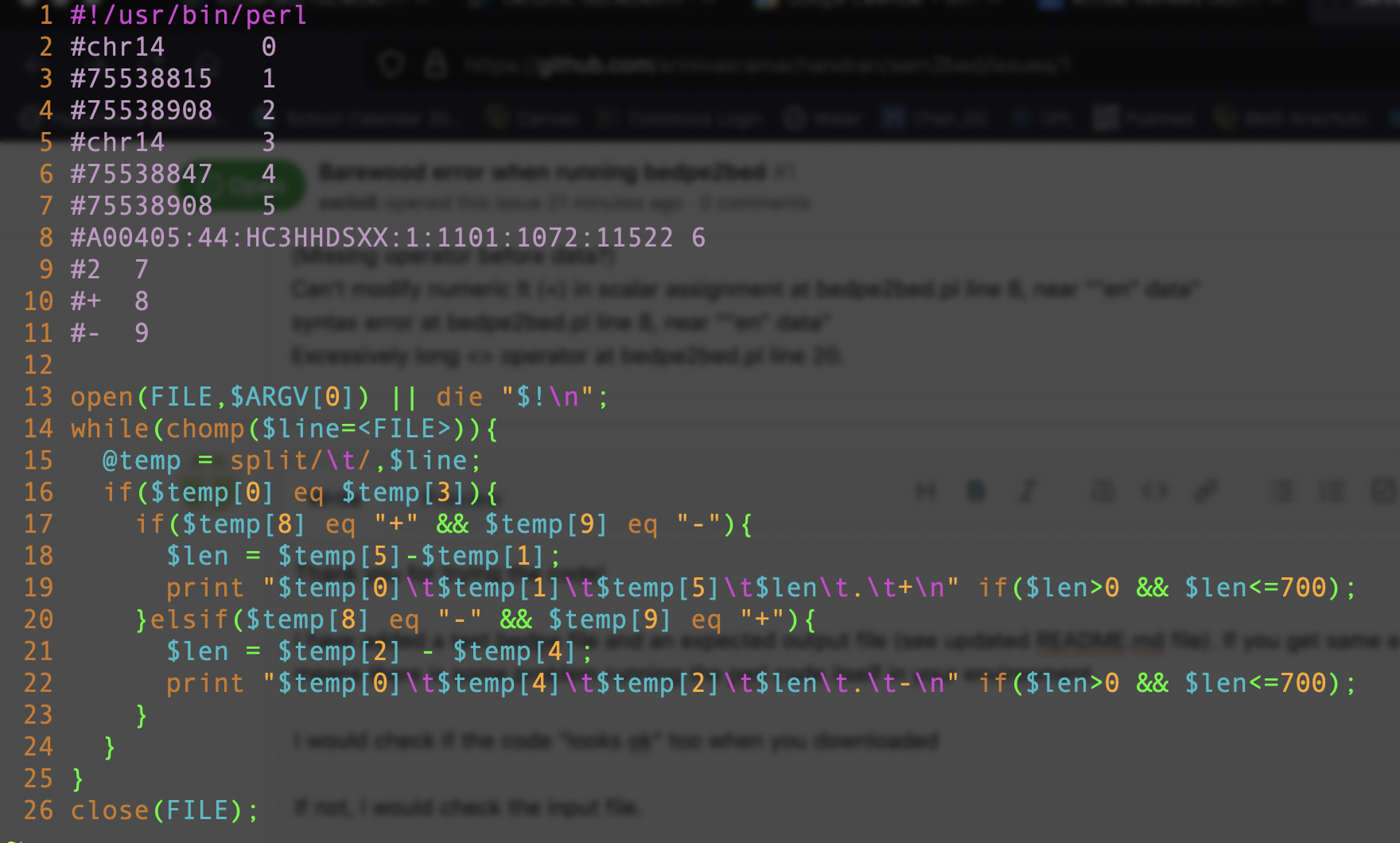1400x843 pixels.
Task: Click the shebang line #!/usr/bin/perl
Action: click(x=189, y=15)
